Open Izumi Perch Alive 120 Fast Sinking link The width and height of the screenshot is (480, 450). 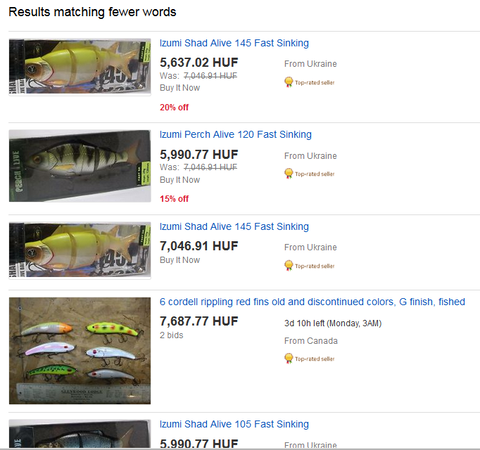click(235, 134)
